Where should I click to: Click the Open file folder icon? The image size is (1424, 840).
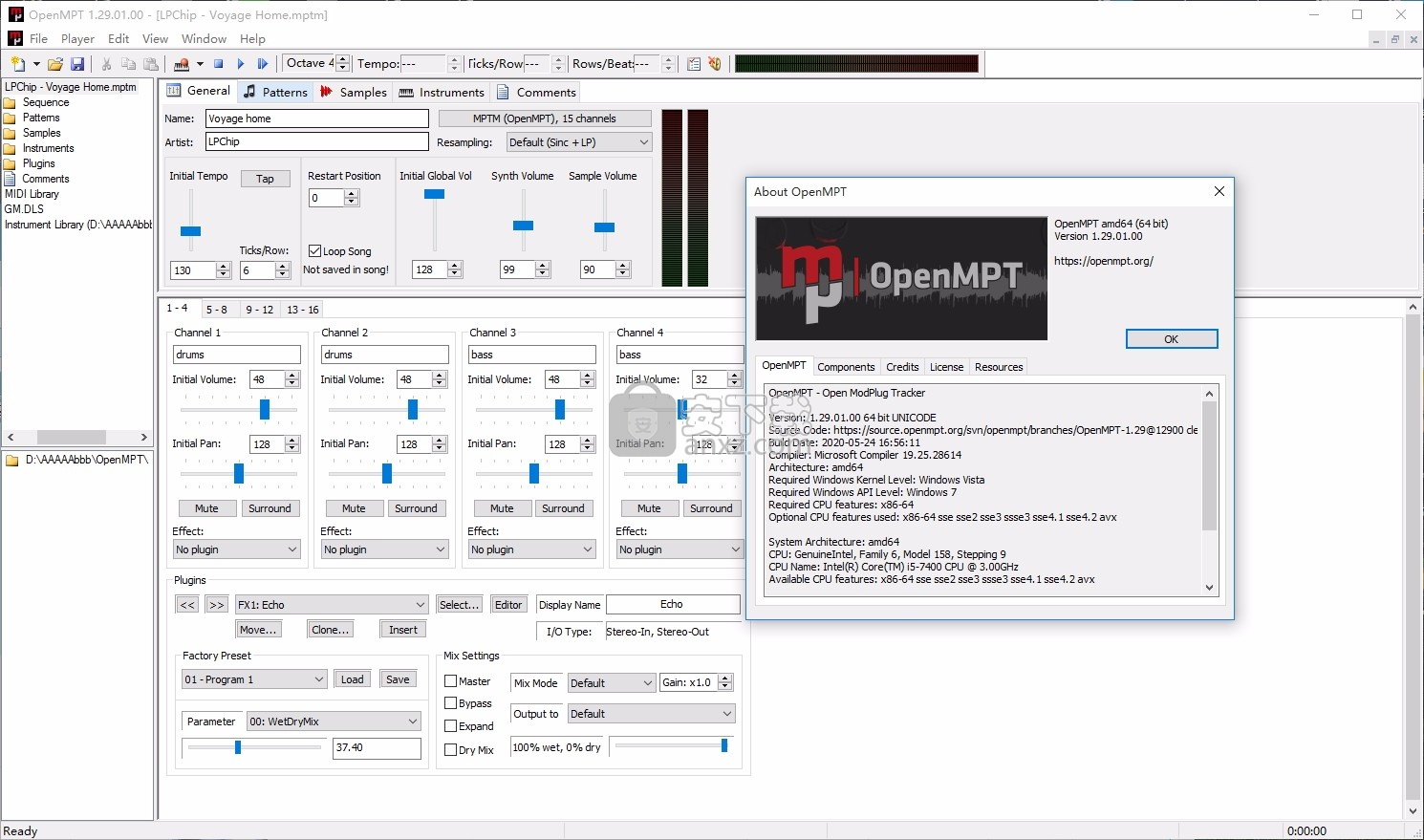point(55,64)
